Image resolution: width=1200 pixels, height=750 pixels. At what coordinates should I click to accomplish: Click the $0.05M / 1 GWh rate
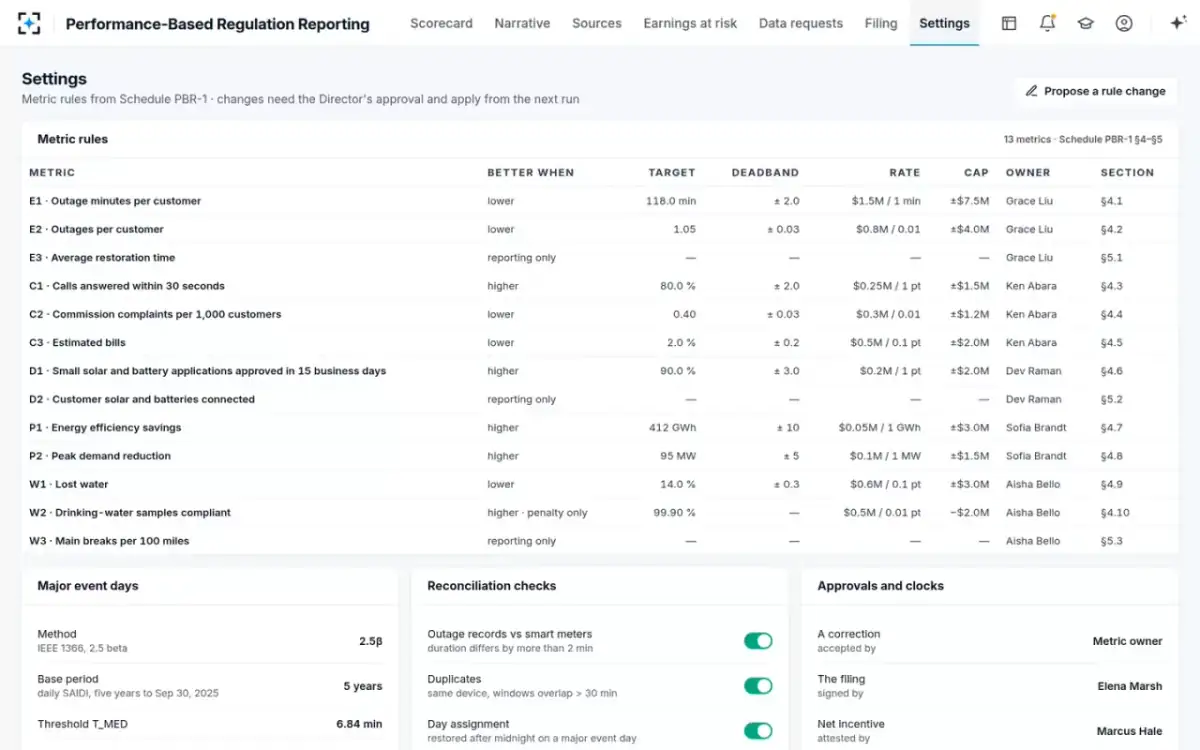pyautogui.click(x=880, y=427)
